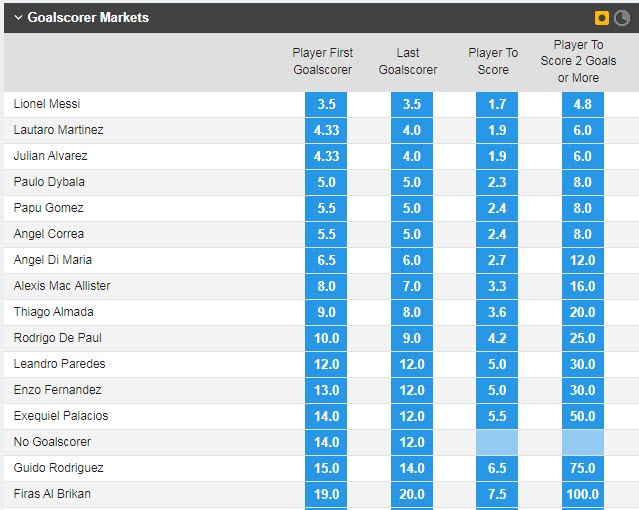The height and width of the screenshot is (510, 639).
Task: Choose Firas Al Brikan 2+ goals odds 100.0
Action: point(582,494)
